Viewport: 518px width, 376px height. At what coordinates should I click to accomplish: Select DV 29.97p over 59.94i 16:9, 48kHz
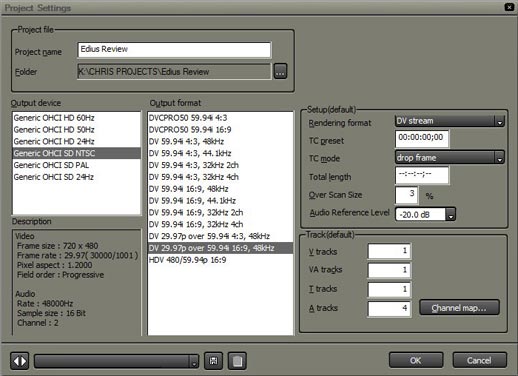(220, 248)
